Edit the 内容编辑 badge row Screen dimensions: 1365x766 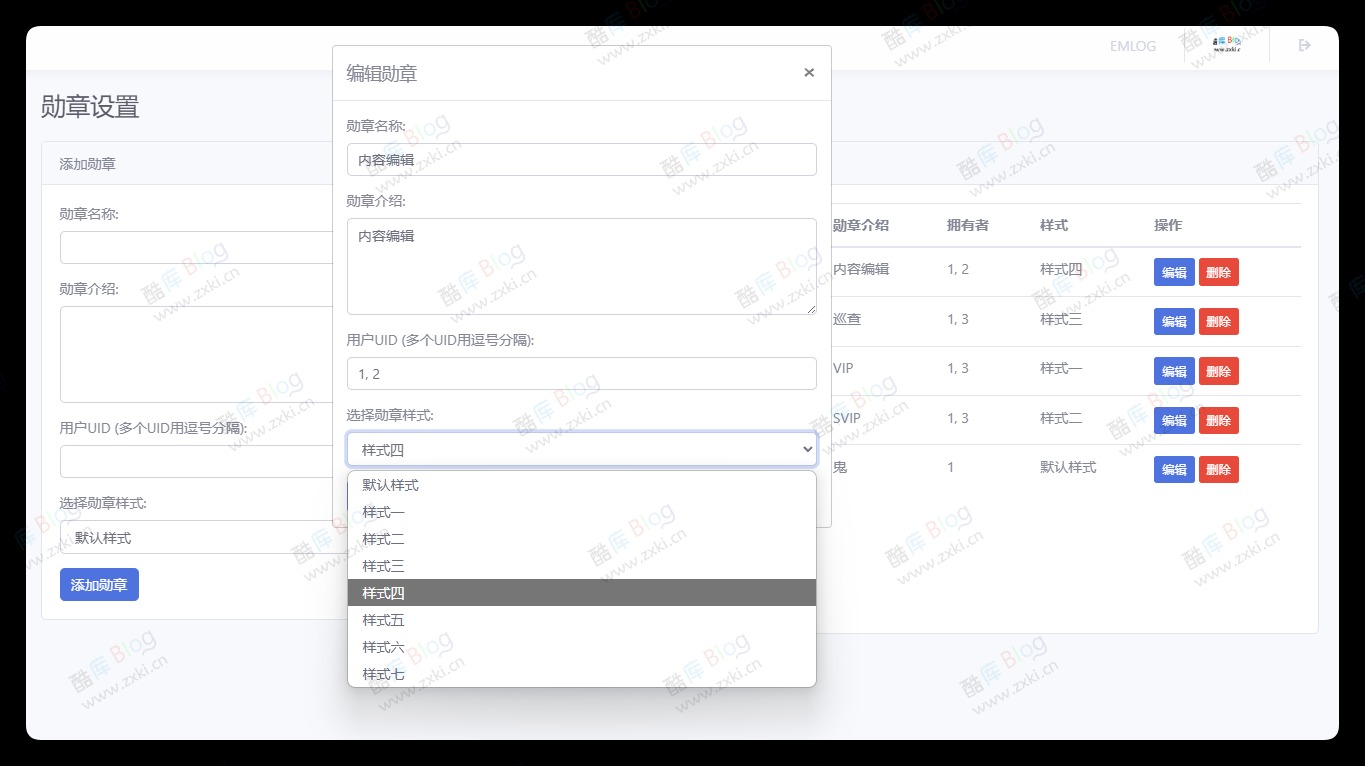point(1173,271)
